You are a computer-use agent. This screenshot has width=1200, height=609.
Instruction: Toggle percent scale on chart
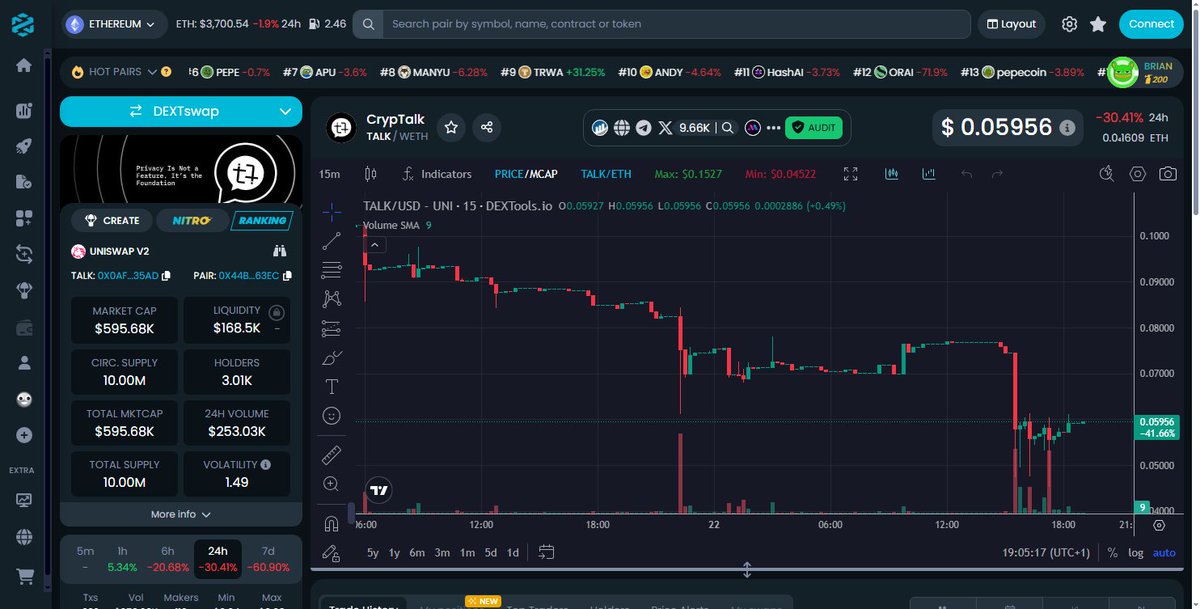(1112, 552)
